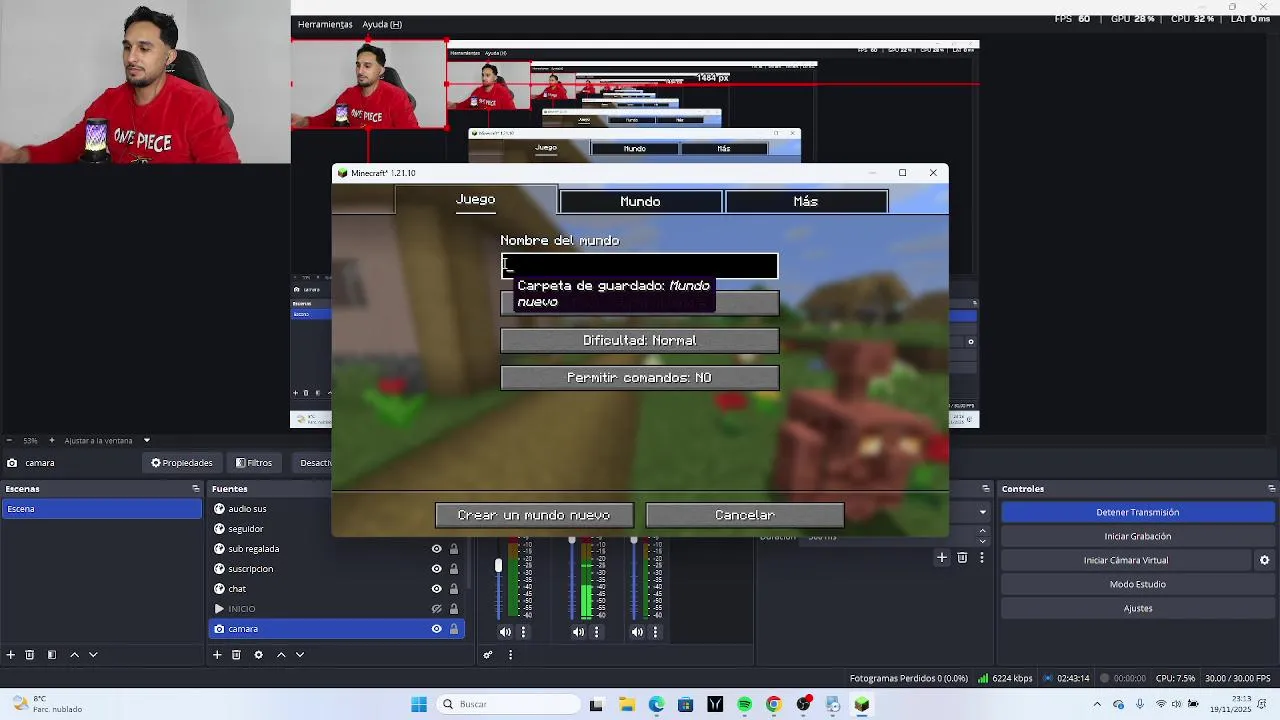Pop out the Escenas dock panel
Viewport: 1280px width, 720px height.
point(196,489)
